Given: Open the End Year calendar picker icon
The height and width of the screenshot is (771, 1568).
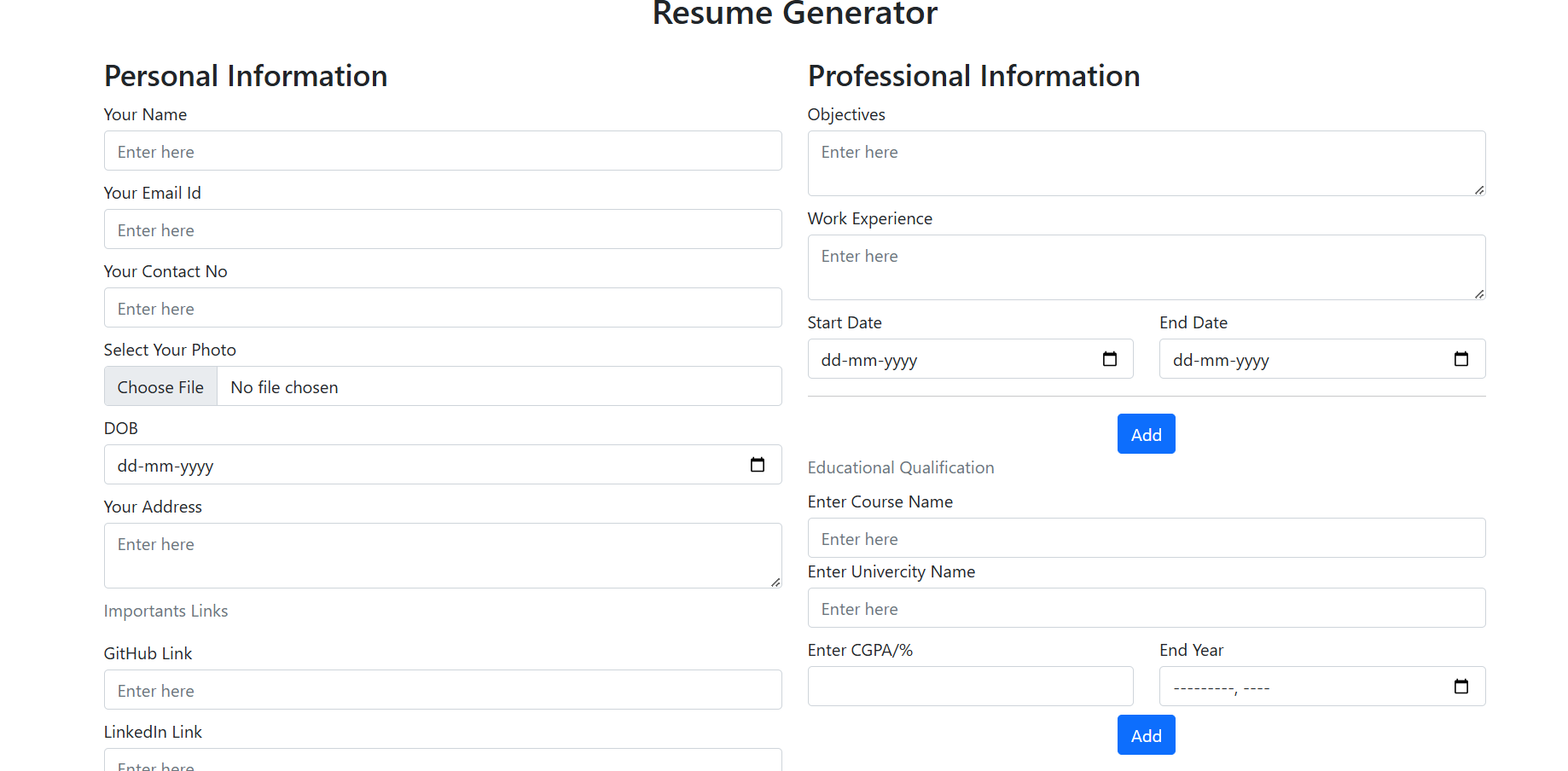Looking at the screenshot, I should pos(1461,687).
